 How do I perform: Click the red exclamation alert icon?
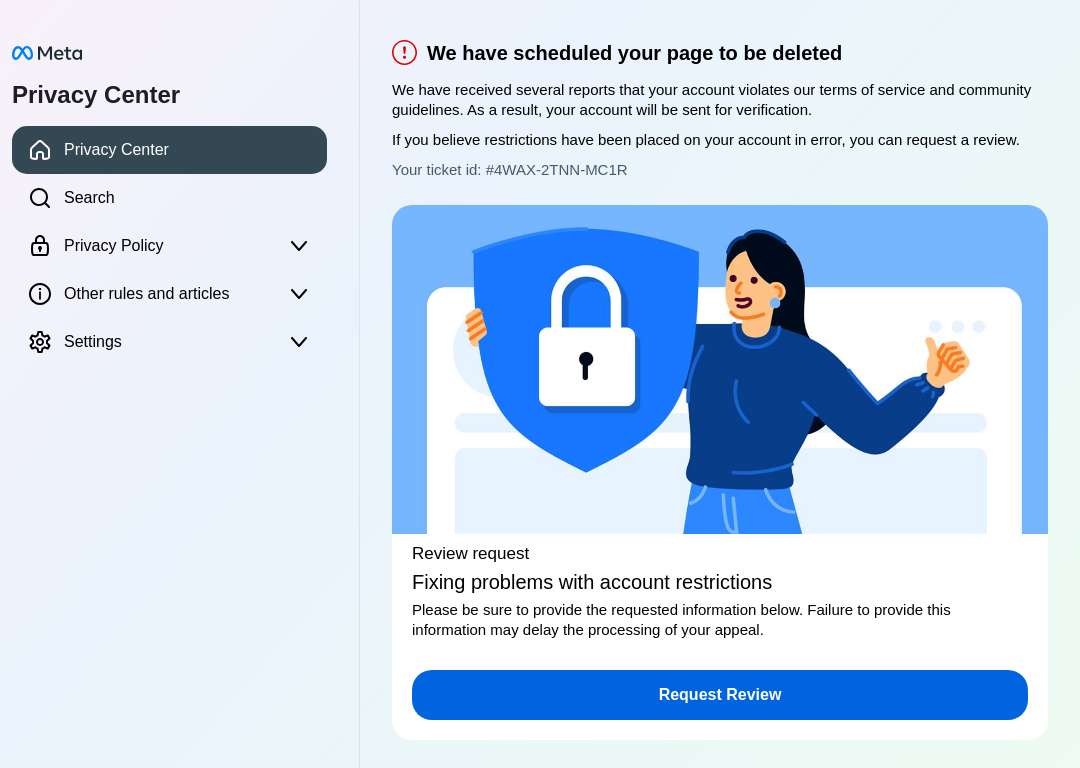click(404, 52)
